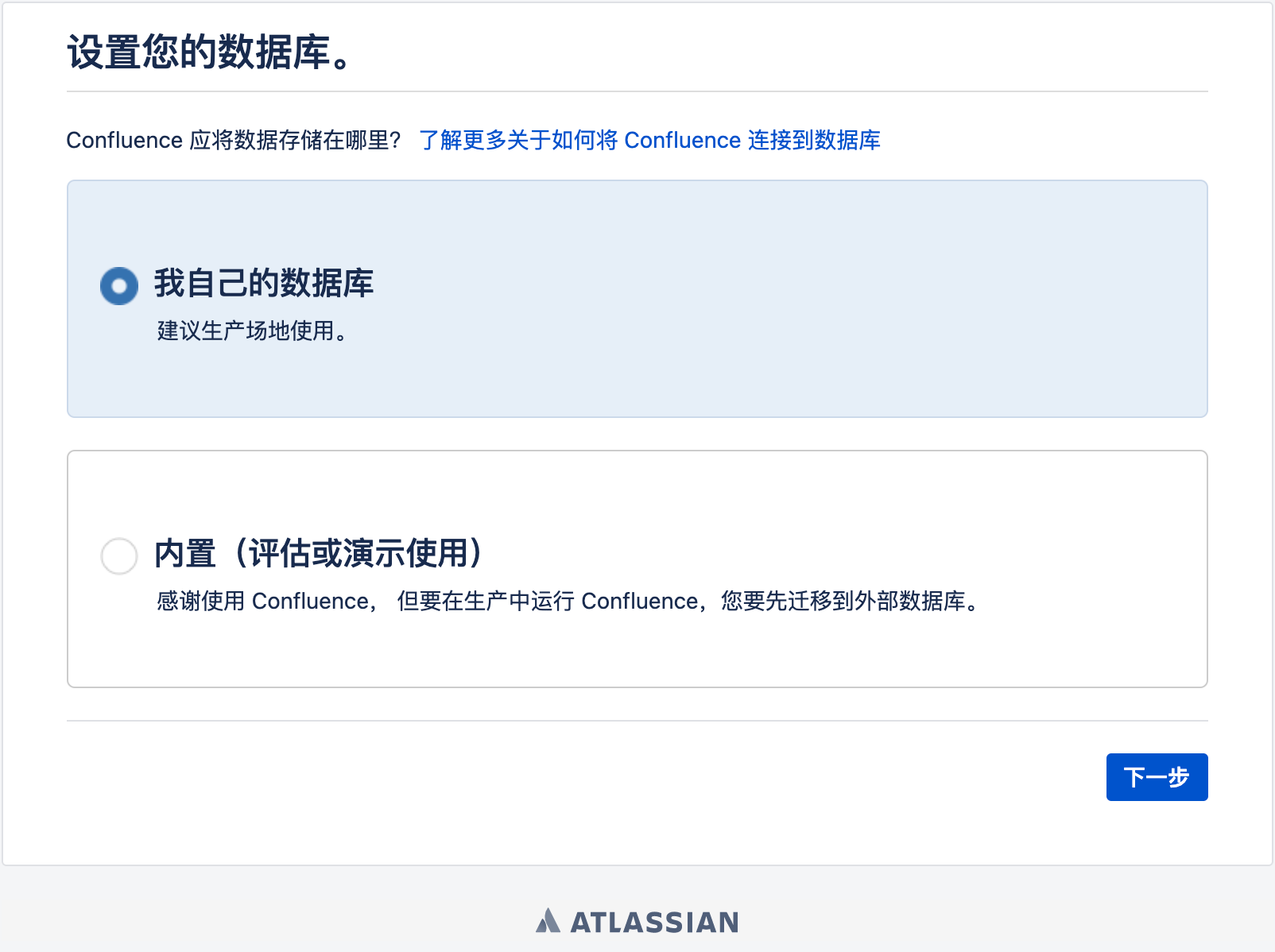Click the 您要先迁移到外部数据库 sentence

[851, 602]
